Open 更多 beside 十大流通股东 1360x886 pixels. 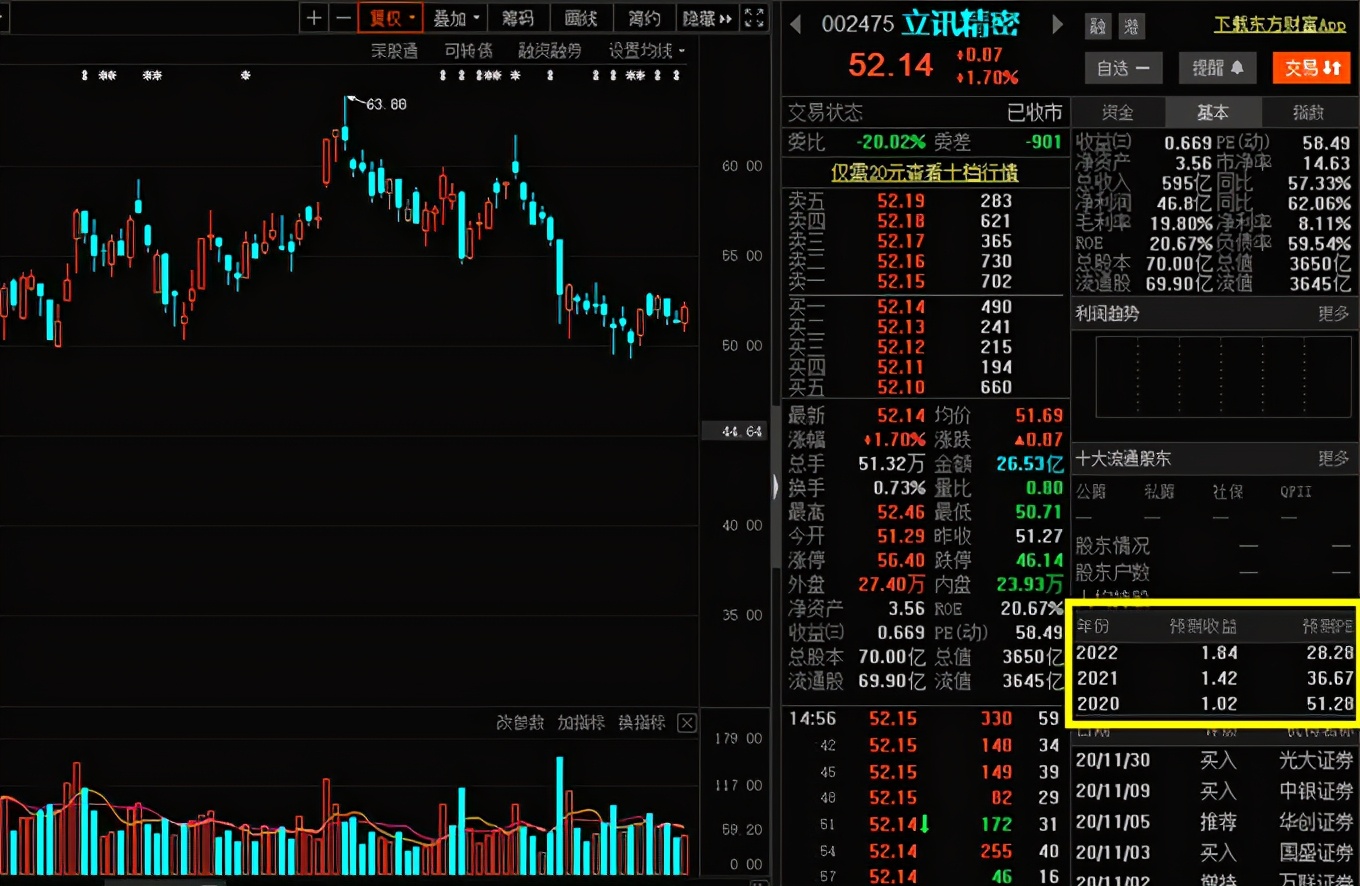click(x=1333, y=459)
